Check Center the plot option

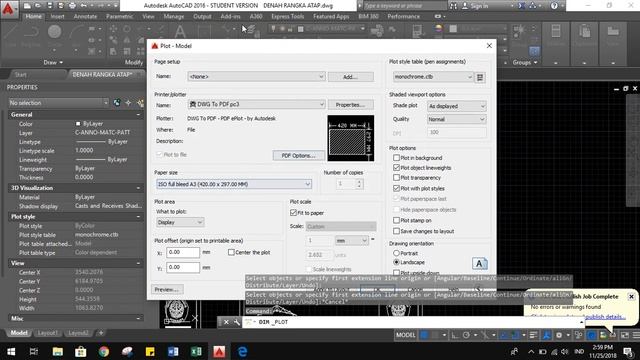tap(231, 252)
